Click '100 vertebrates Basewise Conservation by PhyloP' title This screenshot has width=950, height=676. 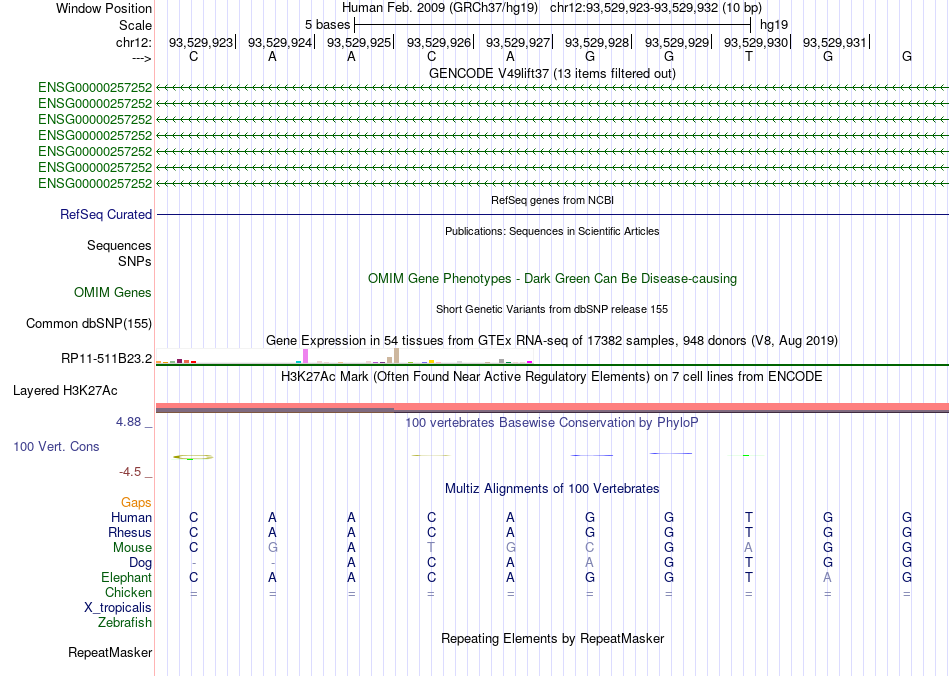[x=552, y=423]
